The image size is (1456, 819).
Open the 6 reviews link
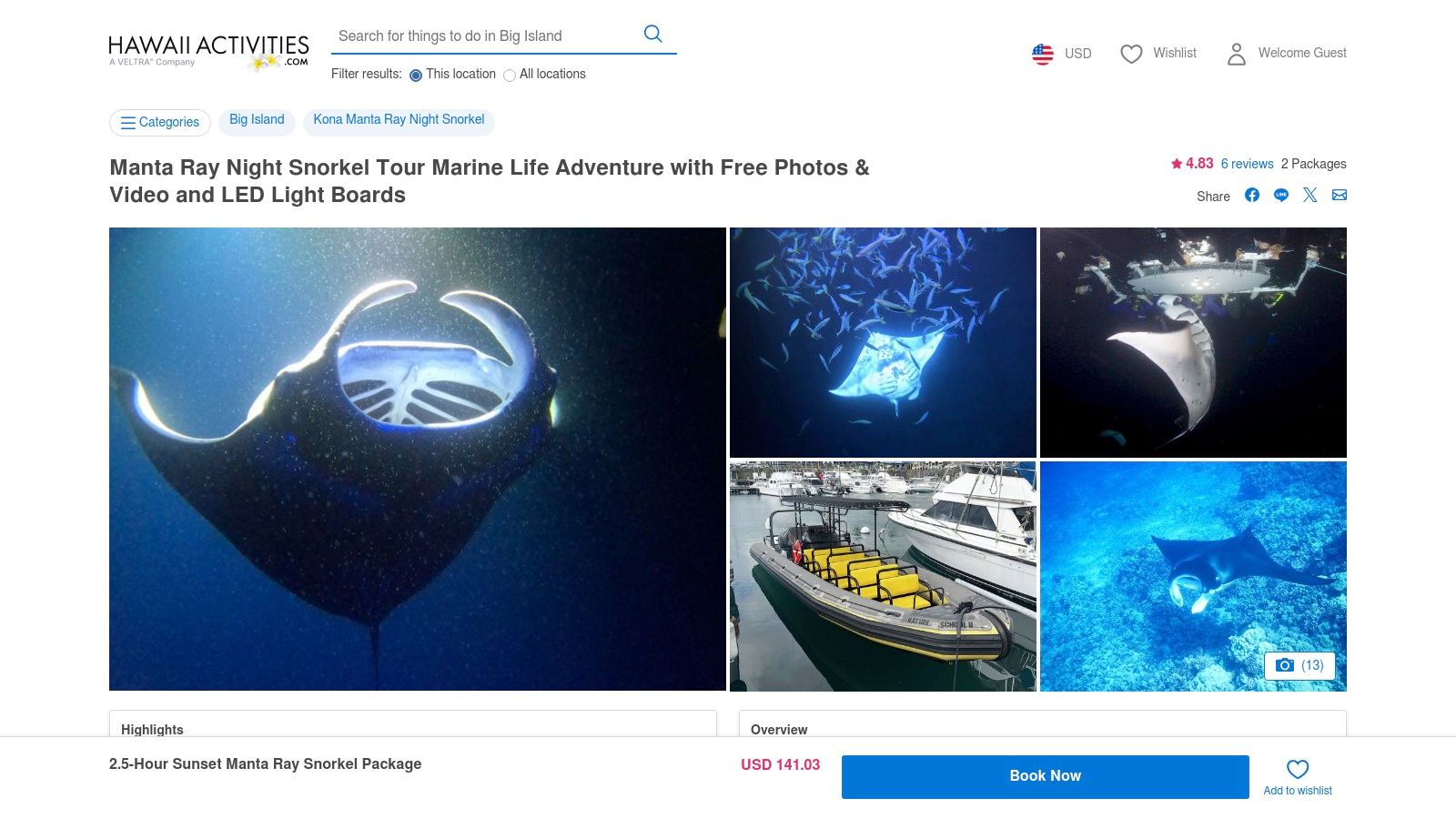pyautogui.click(x=1247, y=164)
